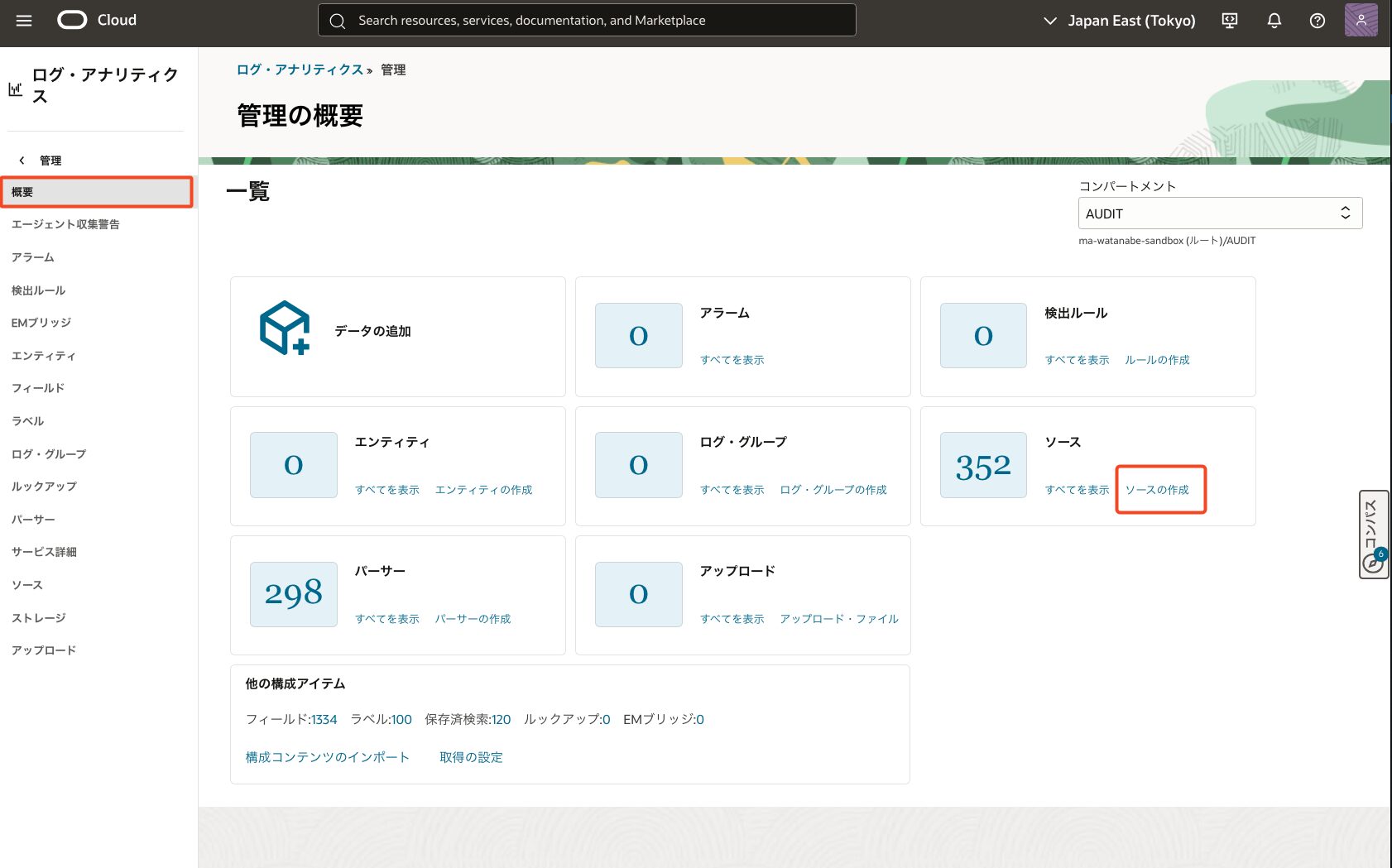Screen dimensions: 1392x868
Task: Click 構成コンテンツのインポート link
Action: pos(327,757)
